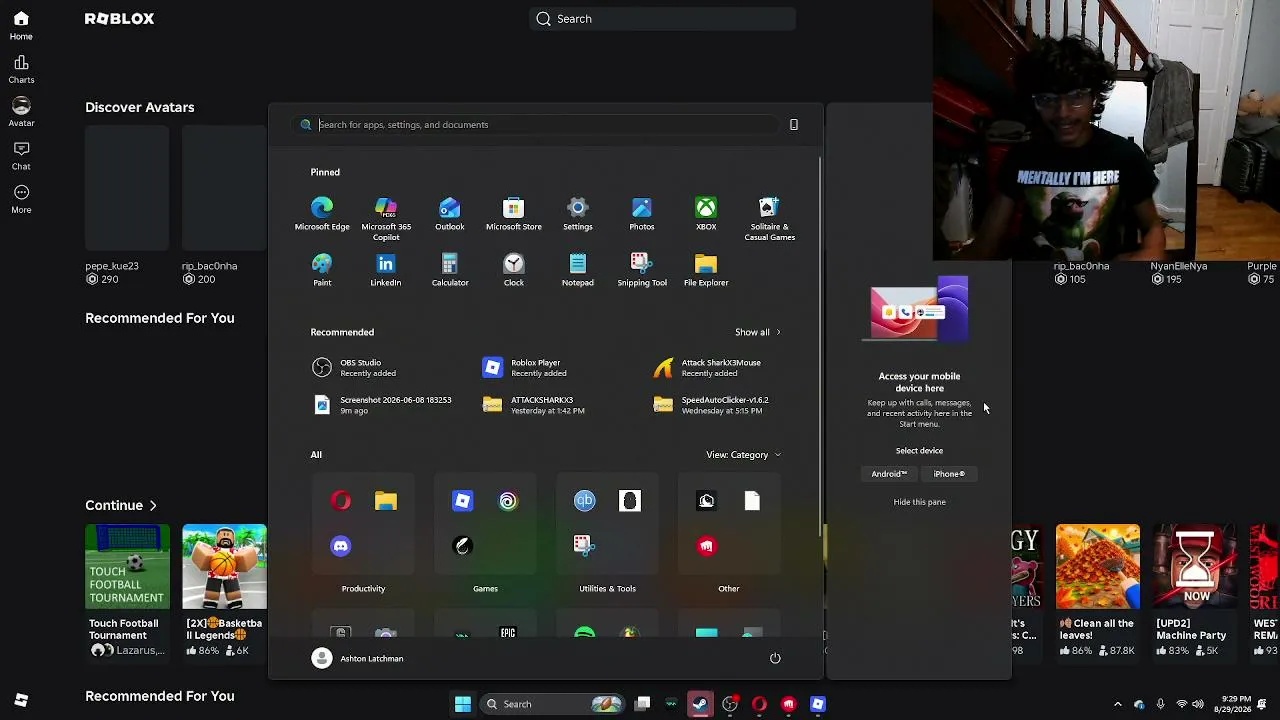The height and width of the screenshot is (720, 1280).
Task: Open Steam from the taskbar
Action: [x=700, y=704]
